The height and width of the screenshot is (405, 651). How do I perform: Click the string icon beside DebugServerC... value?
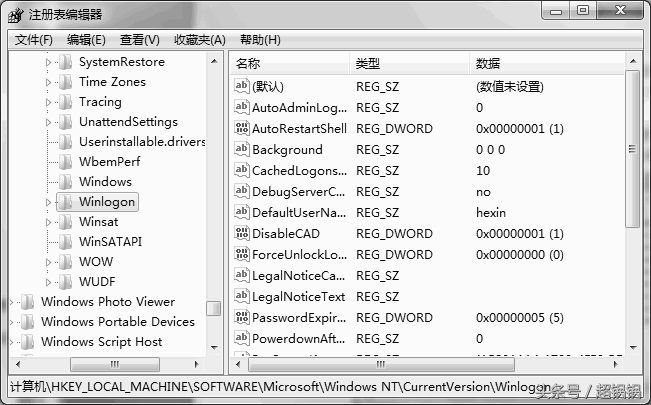(x=242, y=191)
